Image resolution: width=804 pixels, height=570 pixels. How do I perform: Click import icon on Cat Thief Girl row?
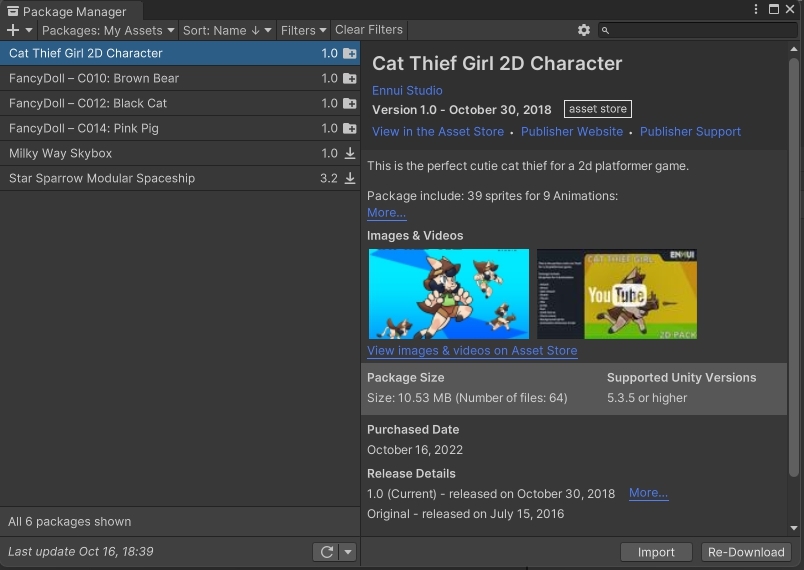(350, 53)
